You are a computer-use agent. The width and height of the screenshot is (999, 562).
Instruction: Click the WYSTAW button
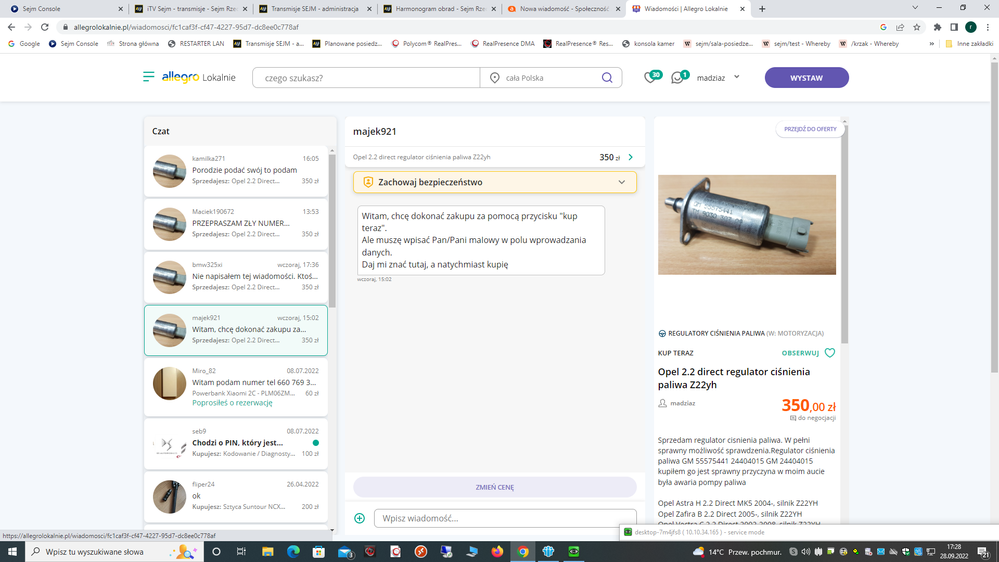pos(807,78)
